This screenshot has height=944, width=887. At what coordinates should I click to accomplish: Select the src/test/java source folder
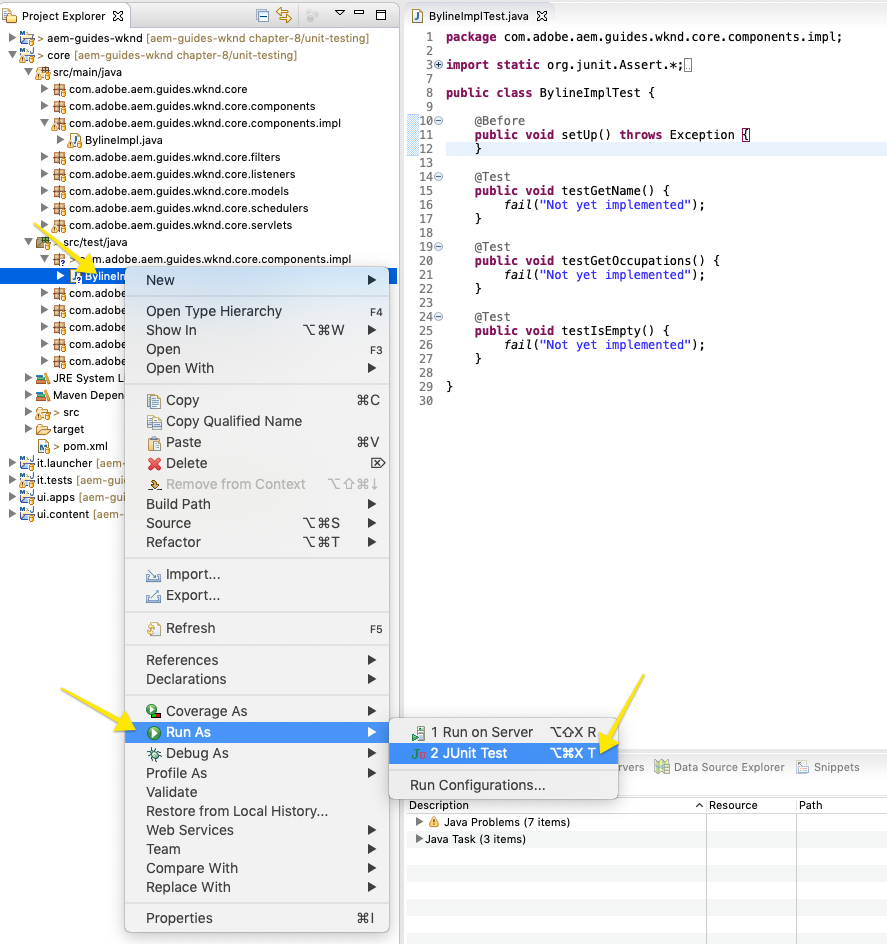[x=95, y=242]
